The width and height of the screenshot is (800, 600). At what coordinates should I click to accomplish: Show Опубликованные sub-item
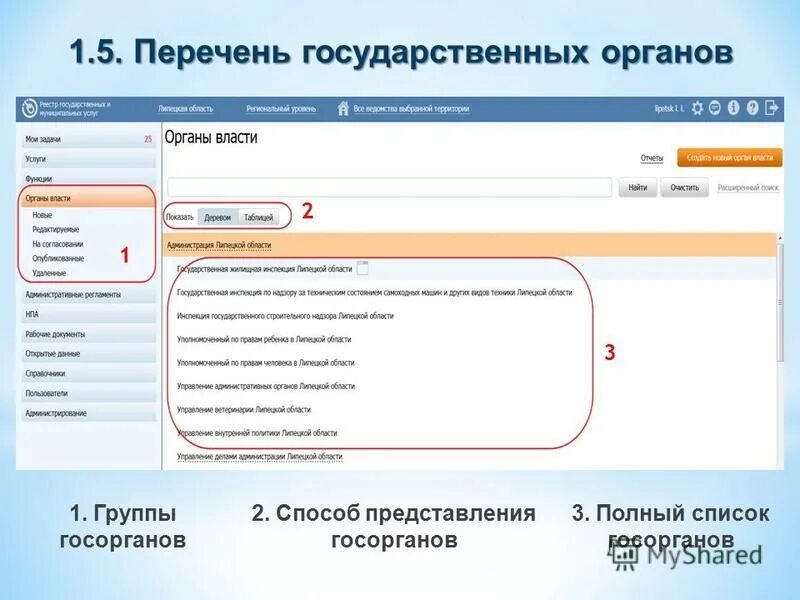[58, 259]
